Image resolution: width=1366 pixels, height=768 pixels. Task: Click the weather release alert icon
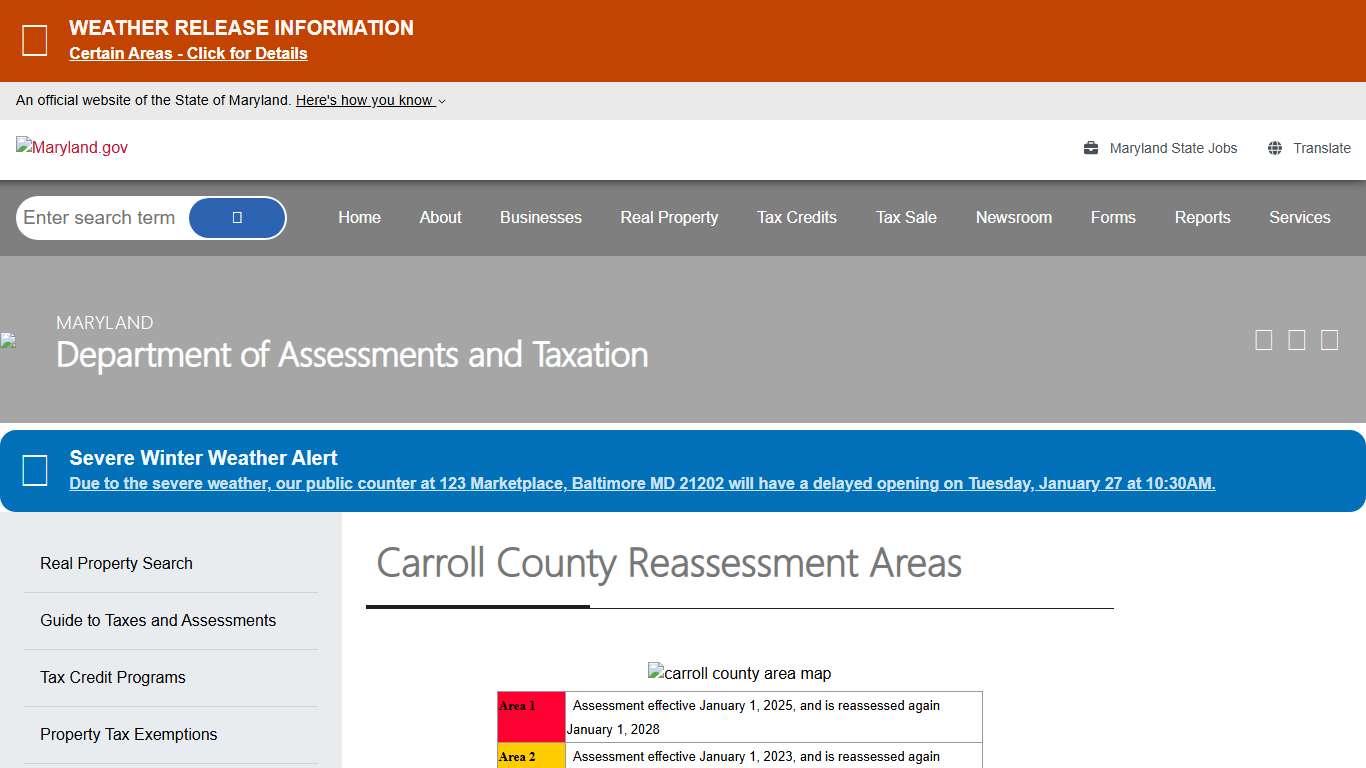[x=35, y=40]
